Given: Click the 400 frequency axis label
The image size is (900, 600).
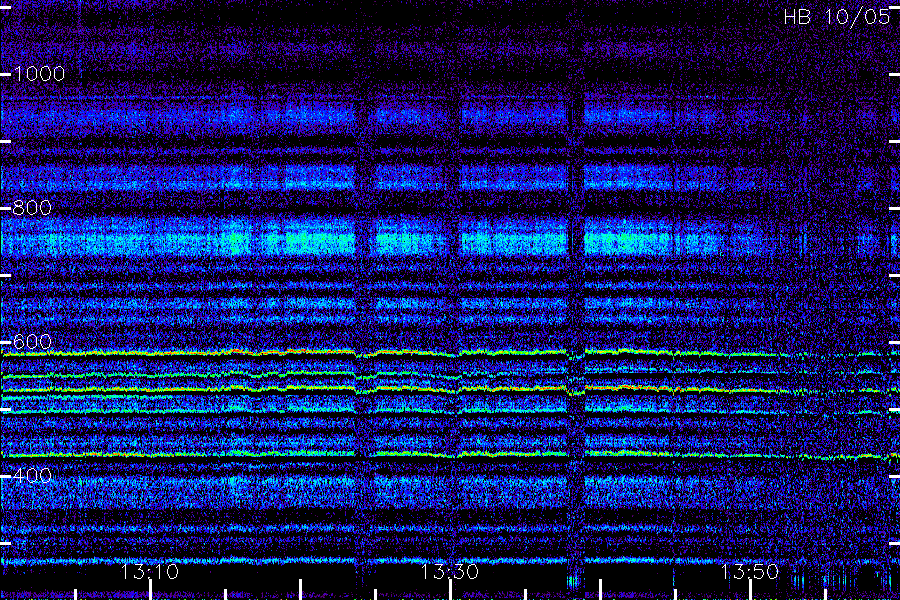Looking at the screenshot, I should coord(32,475).
